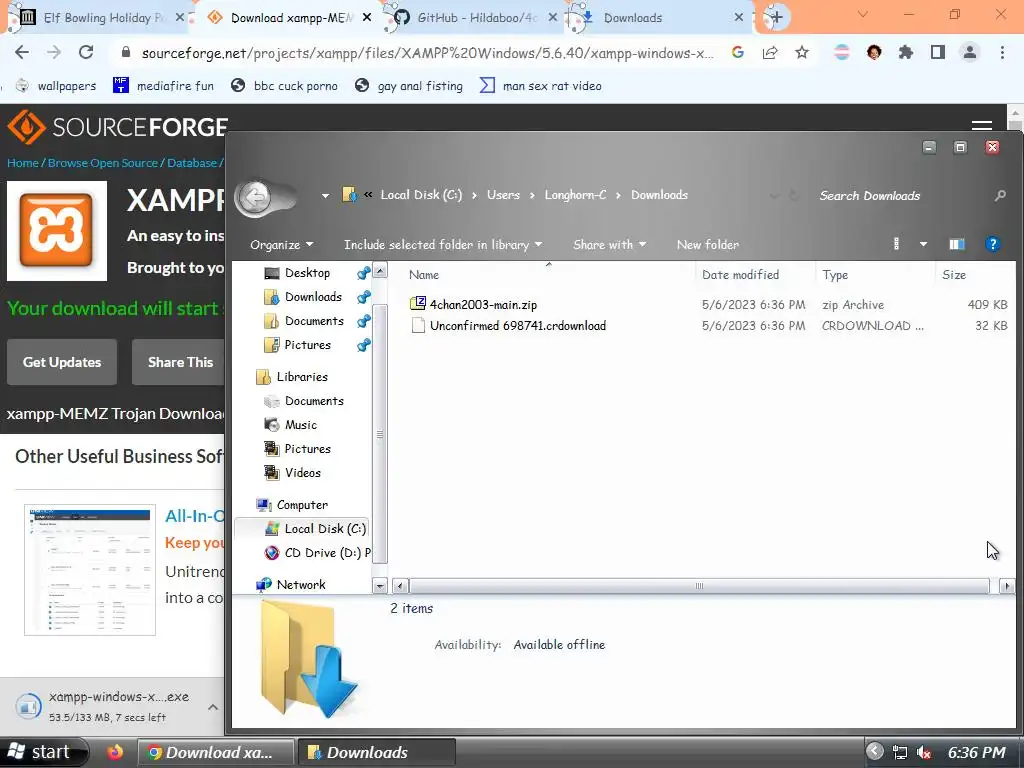Open the Windows start button
The width and height of the screenshot is (1024, 768).
42,752
